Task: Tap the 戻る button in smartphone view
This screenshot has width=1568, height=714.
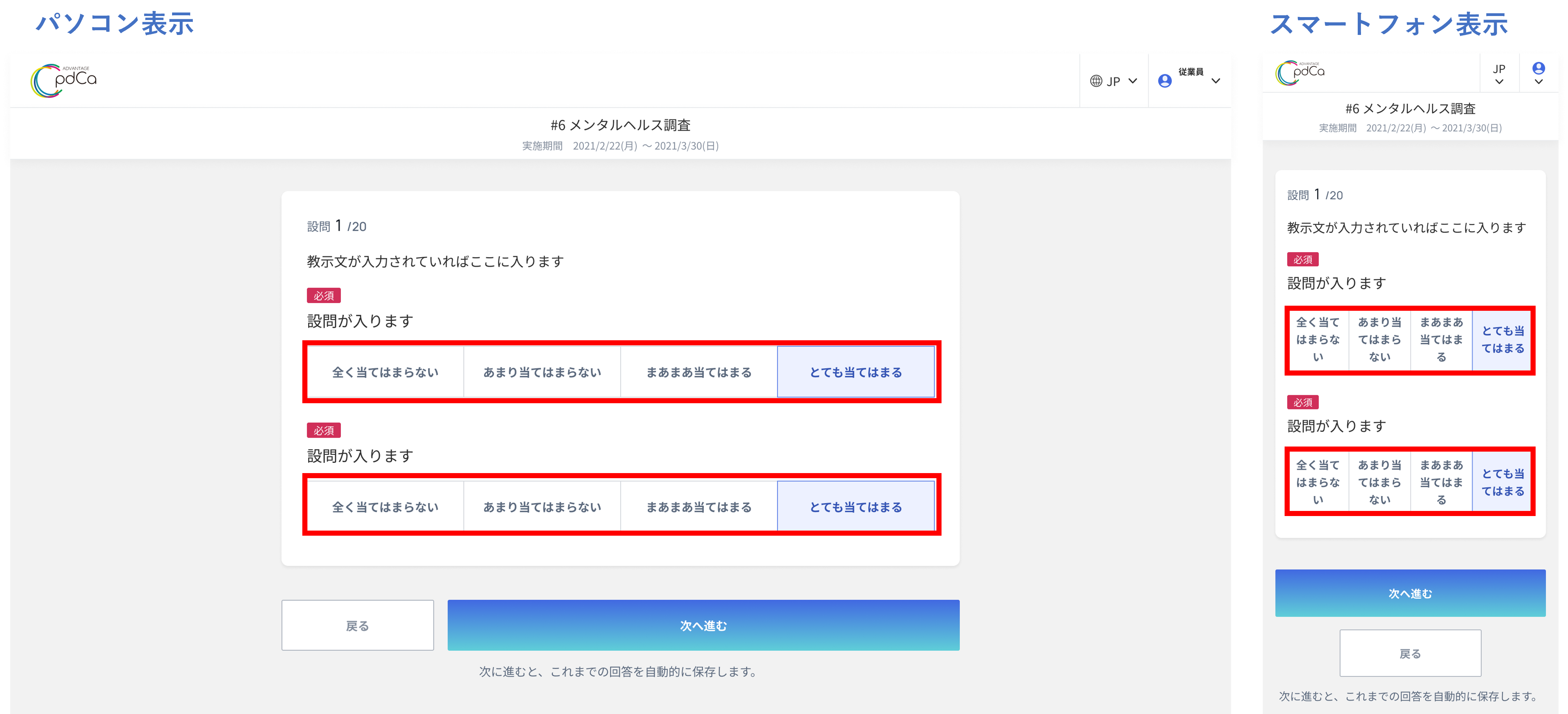Action: [x=1410, y=653]
